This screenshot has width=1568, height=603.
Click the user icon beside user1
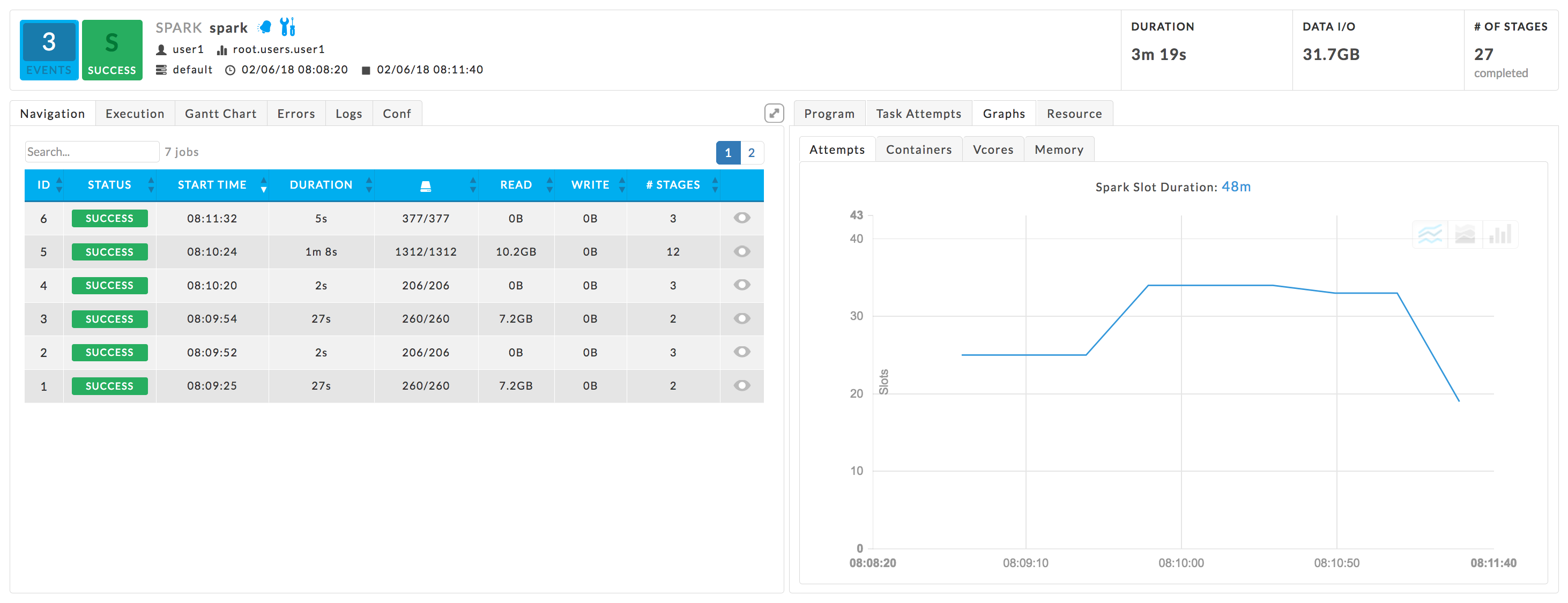point(161,50)
